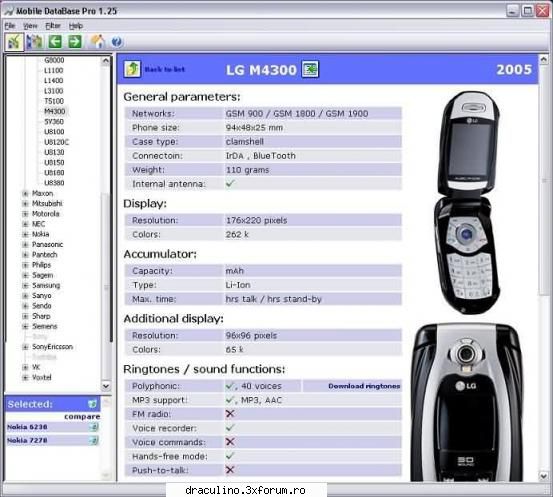Go back with green left arrow
The height and width of the screenshot is (497, 553).
[x=55, y=42]
